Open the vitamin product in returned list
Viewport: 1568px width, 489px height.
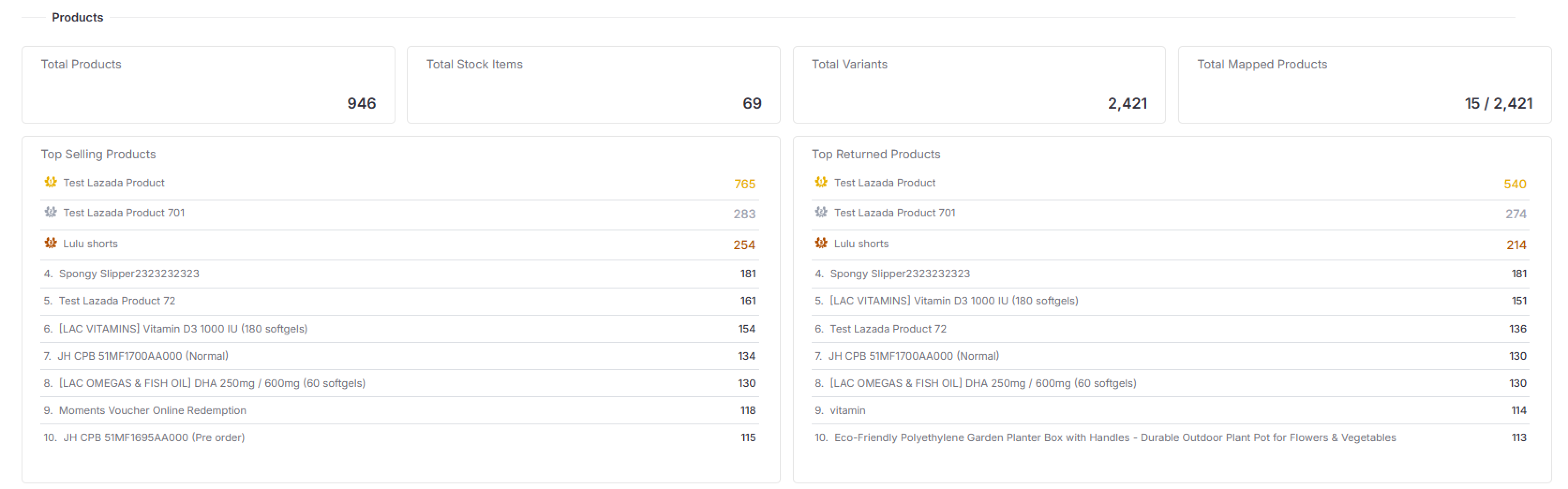click(848, 410)
